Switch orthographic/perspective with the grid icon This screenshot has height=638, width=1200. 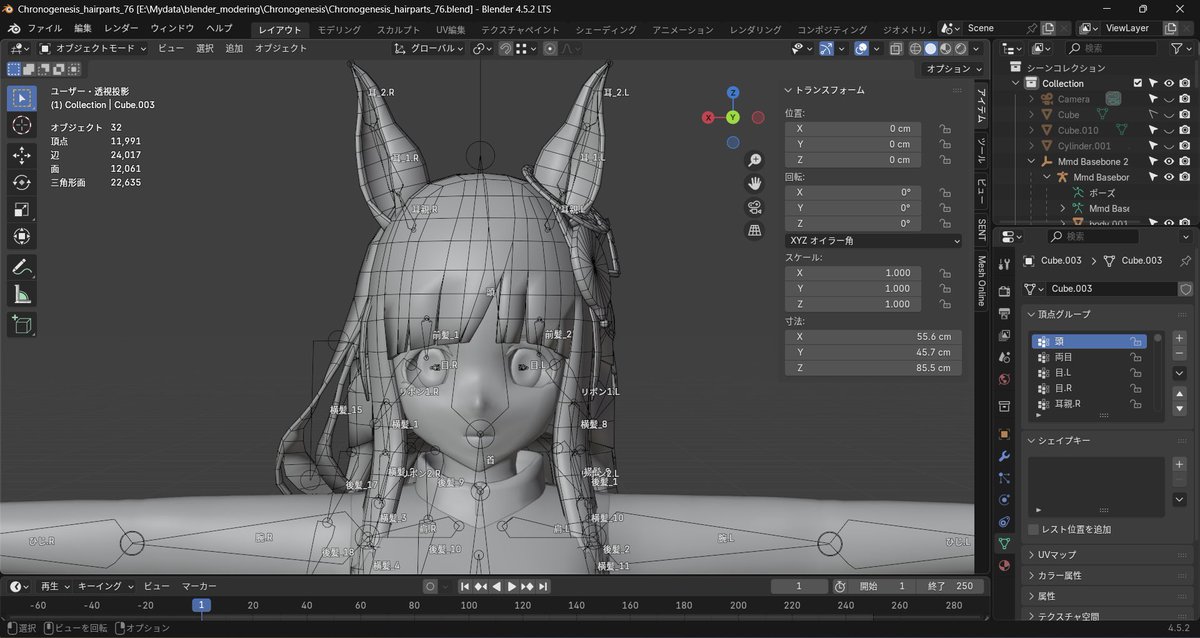click(x=755, y=231)
